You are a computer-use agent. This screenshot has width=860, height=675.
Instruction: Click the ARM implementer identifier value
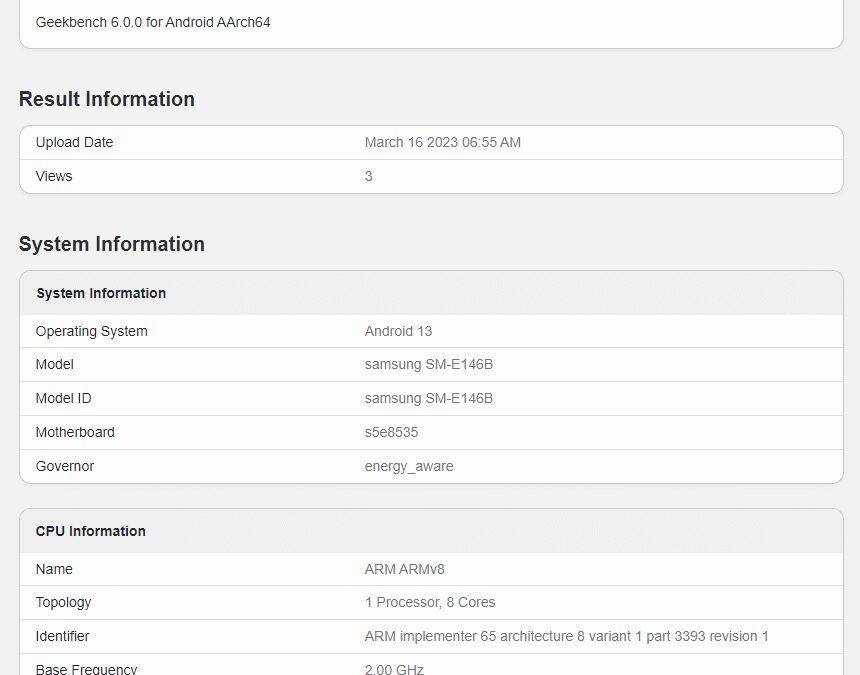[x=566, y=636]
